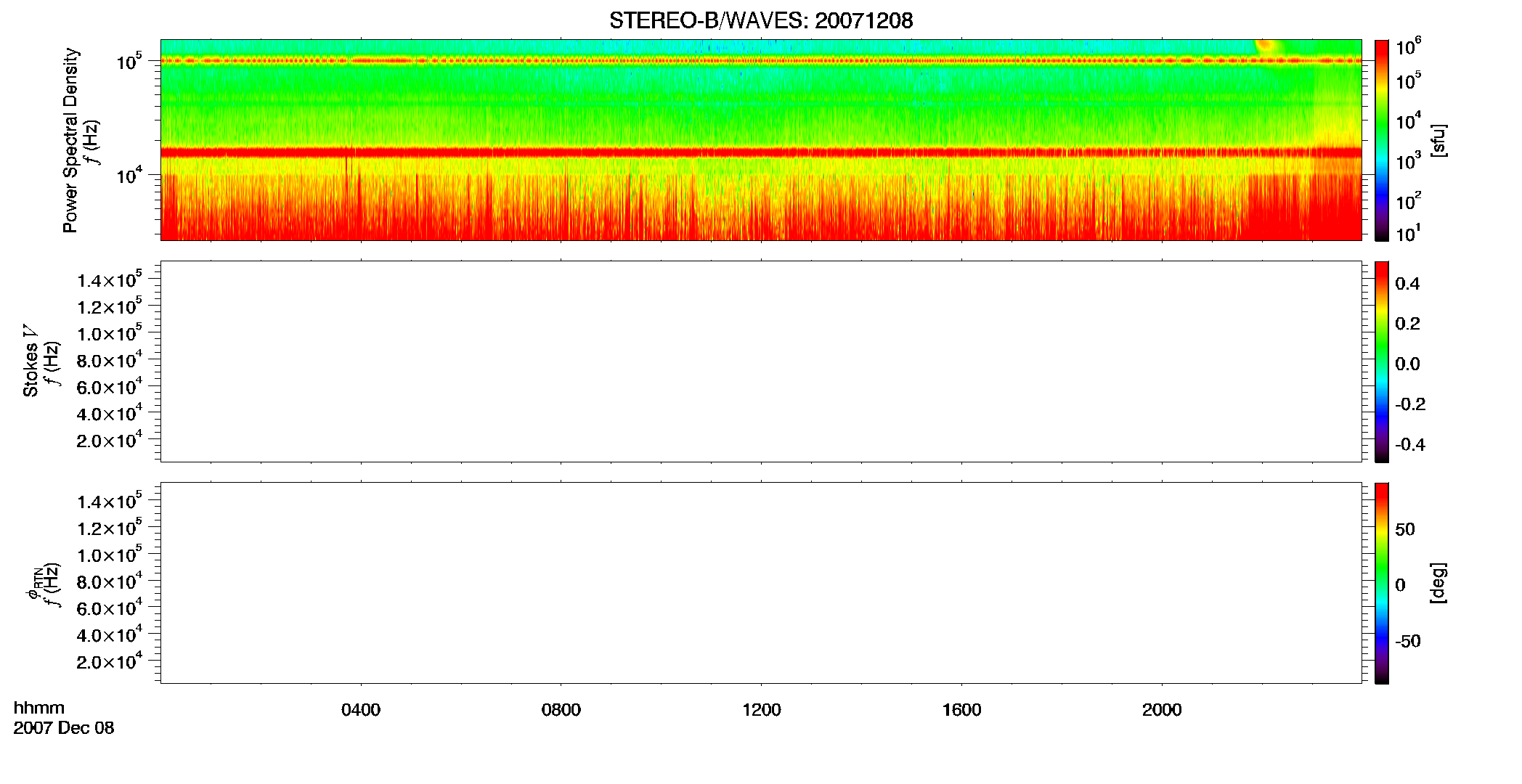Viewport: 1522px width, 784px height.
Task: Click the [sfu] unit label
Action: 1438,140
